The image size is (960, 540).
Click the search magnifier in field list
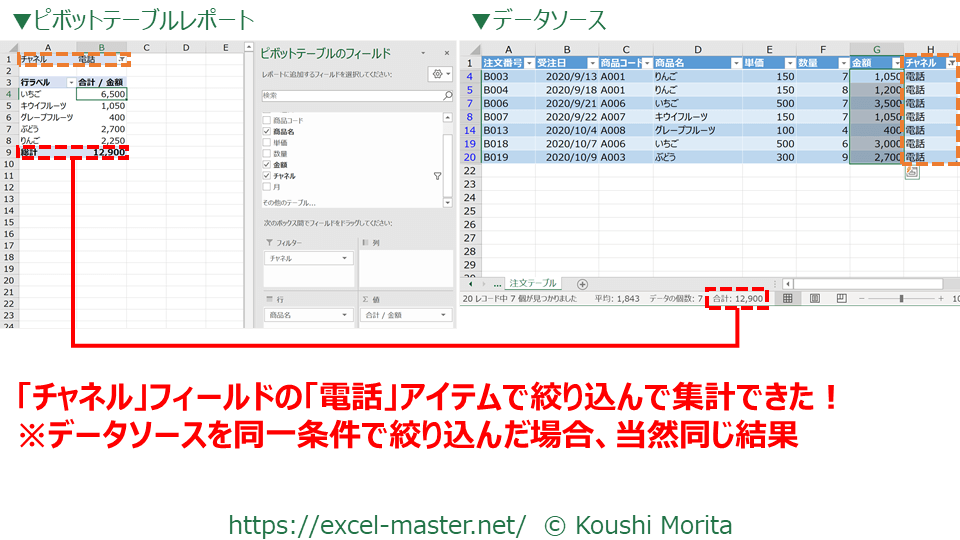[447, 96]
